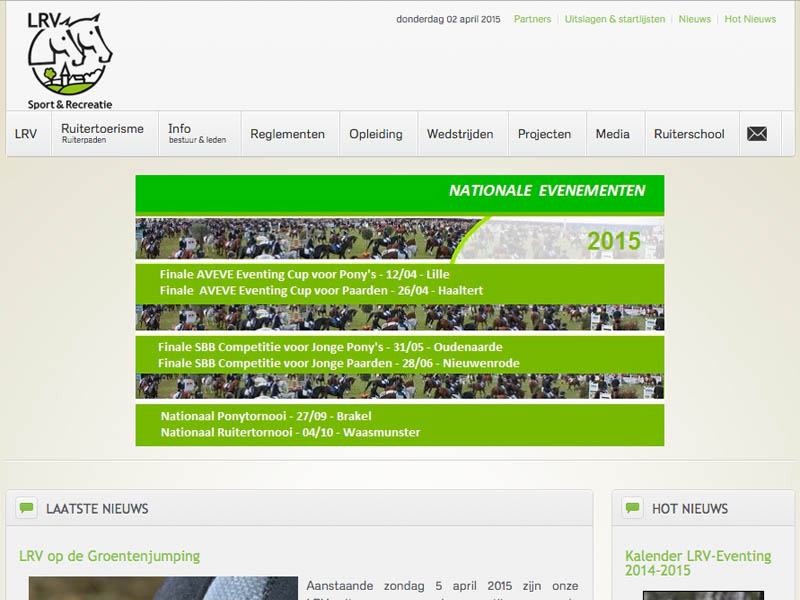800x600 pixels.
Task: Open the Kalender LRV-Eventing 2014-2015 link
Action: (x=698, y=563)
